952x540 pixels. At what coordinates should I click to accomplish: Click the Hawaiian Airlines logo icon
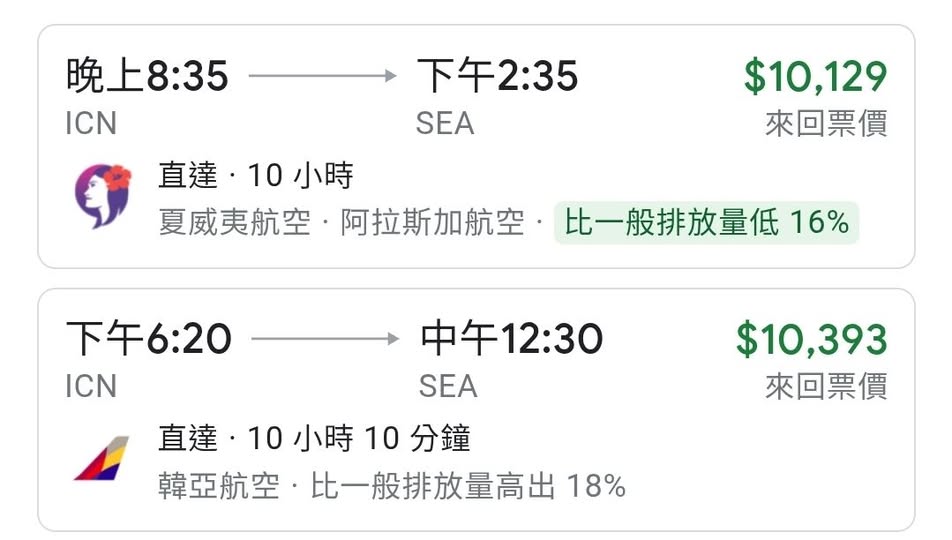click(x=103, y=195)
